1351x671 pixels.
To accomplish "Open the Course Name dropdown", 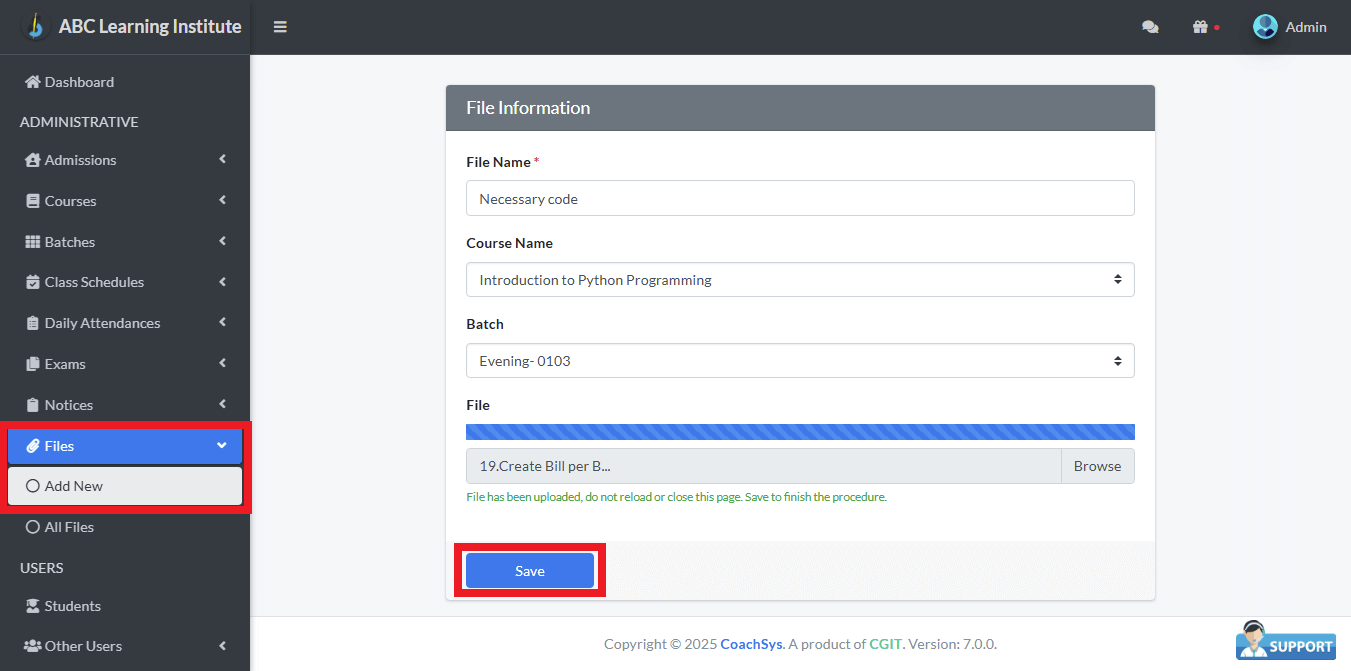I will 800,280.
